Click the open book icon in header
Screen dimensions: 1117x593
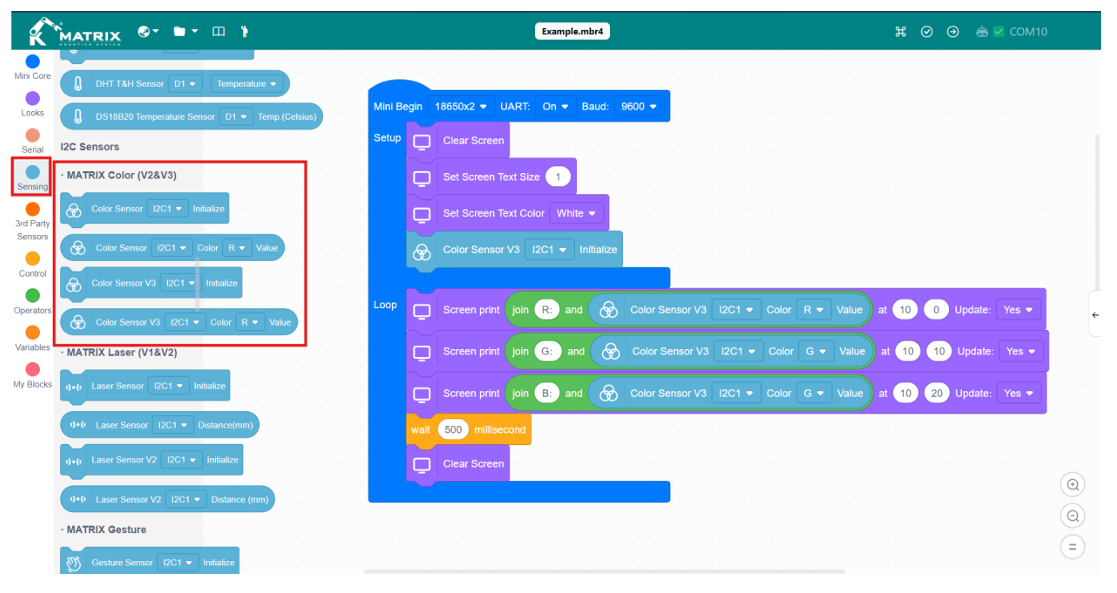(219, 31)
